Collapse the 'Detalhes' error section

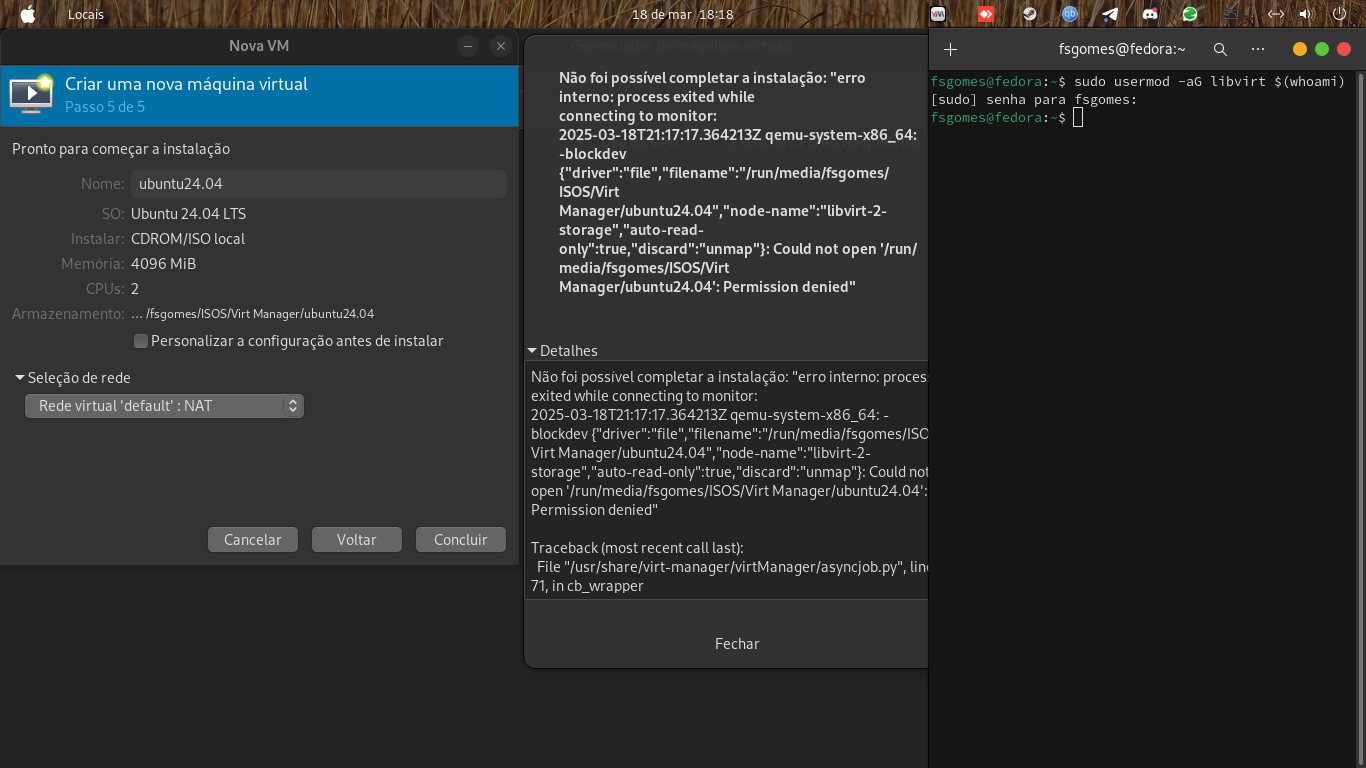coord(533,351)
